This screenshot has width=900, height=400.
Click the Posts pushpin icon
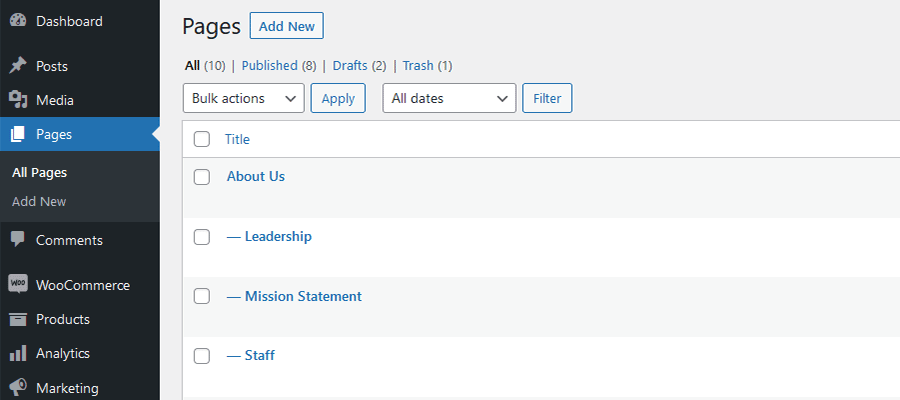[x=18, y=66]
